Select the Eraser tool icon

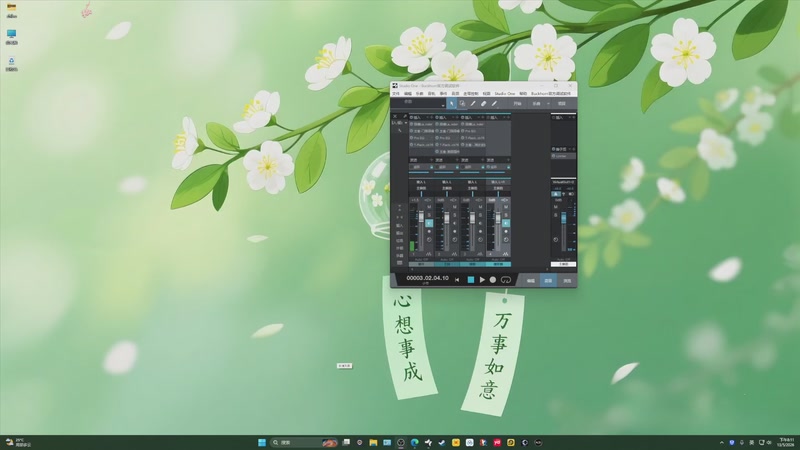coord(484,104)
